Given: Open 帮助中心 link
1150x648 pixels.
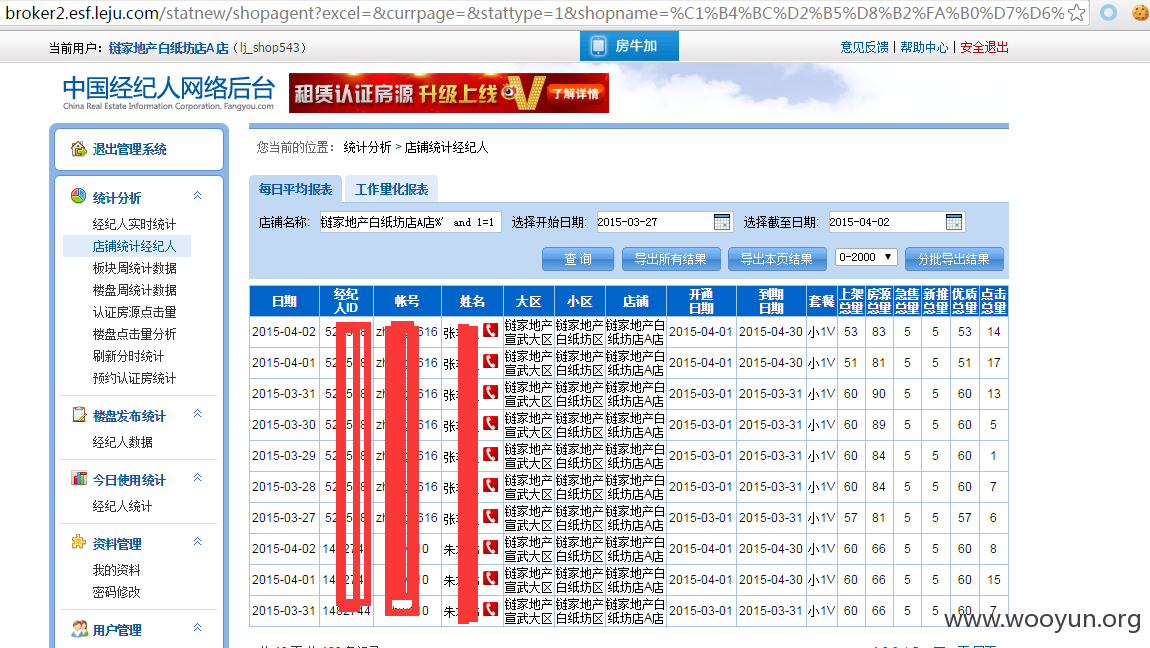Looking at the screenshot, I should 924,47.
